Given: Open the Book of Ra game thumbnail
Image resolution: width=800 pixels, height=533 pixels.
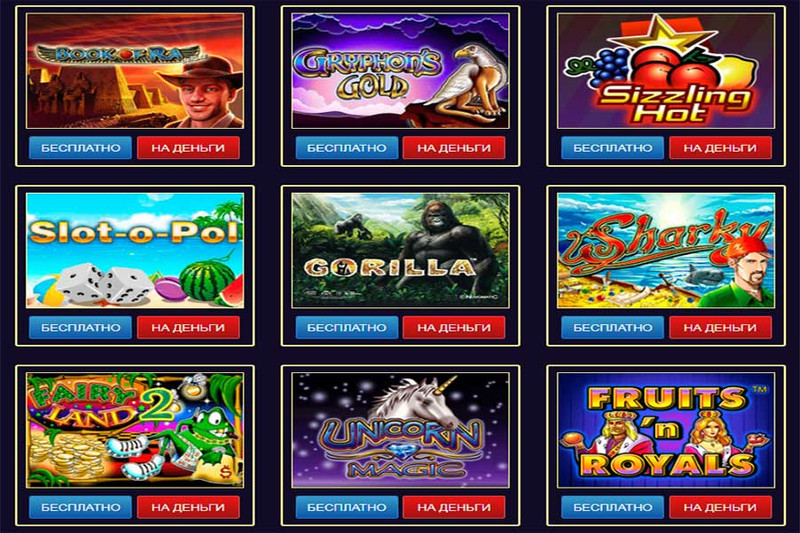Looking at the screenshot, I should (x=135, y=70).
